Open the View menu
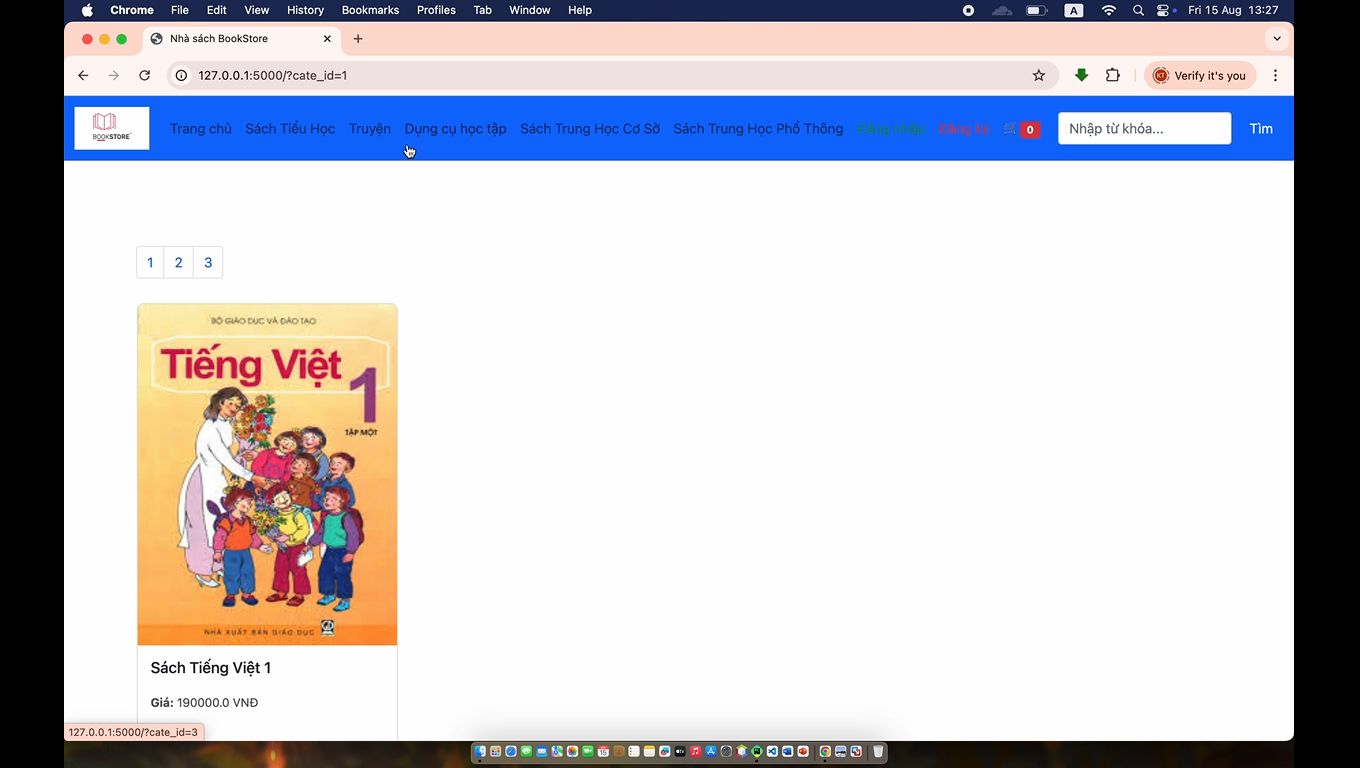 pyautogui.click(x=257, y=10)
